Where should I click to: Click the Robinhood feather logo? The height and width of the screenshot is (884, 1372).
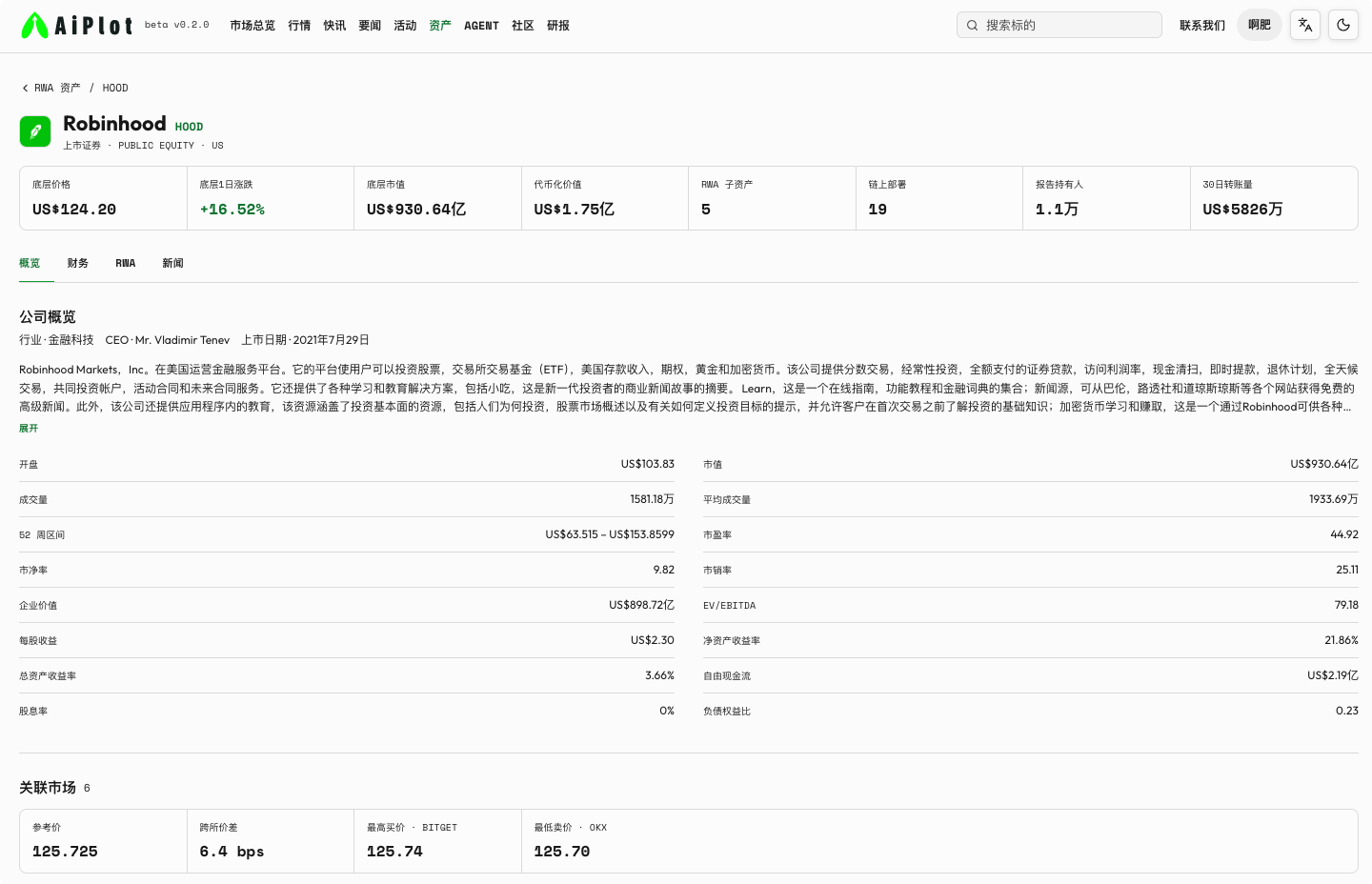35,131
